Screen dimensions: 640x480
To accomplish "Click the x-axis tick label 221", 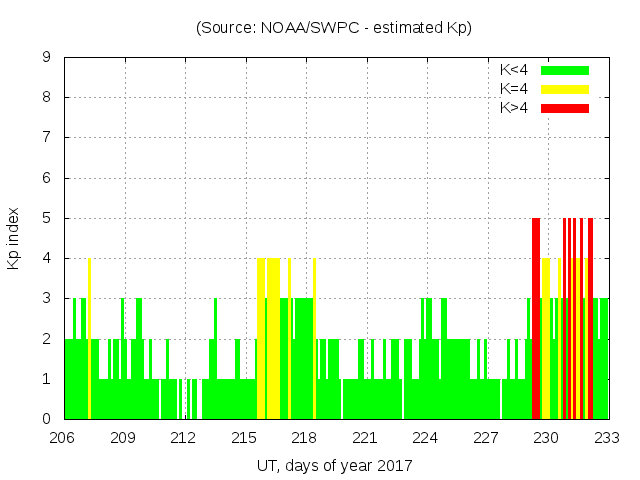I will pyautogui.click(x=366, y=438).
